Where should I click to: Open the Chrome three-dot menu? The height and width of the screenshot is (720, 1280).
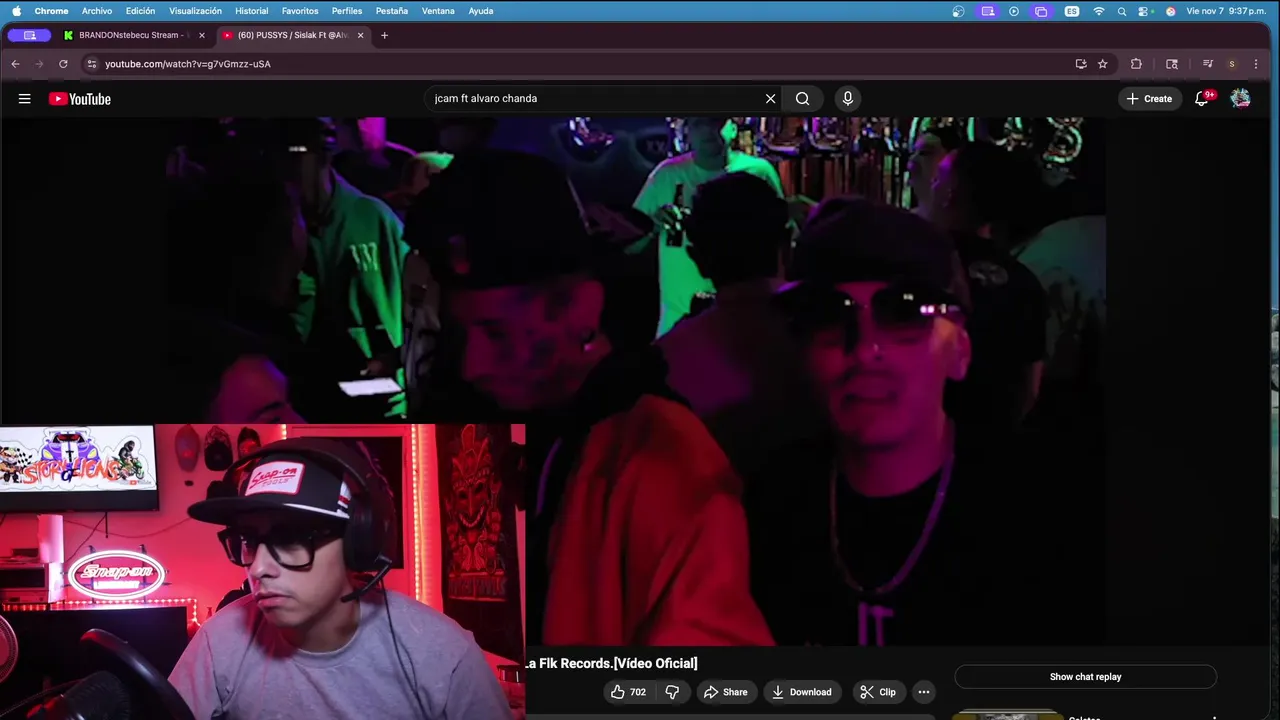[x=1256, y=64]
